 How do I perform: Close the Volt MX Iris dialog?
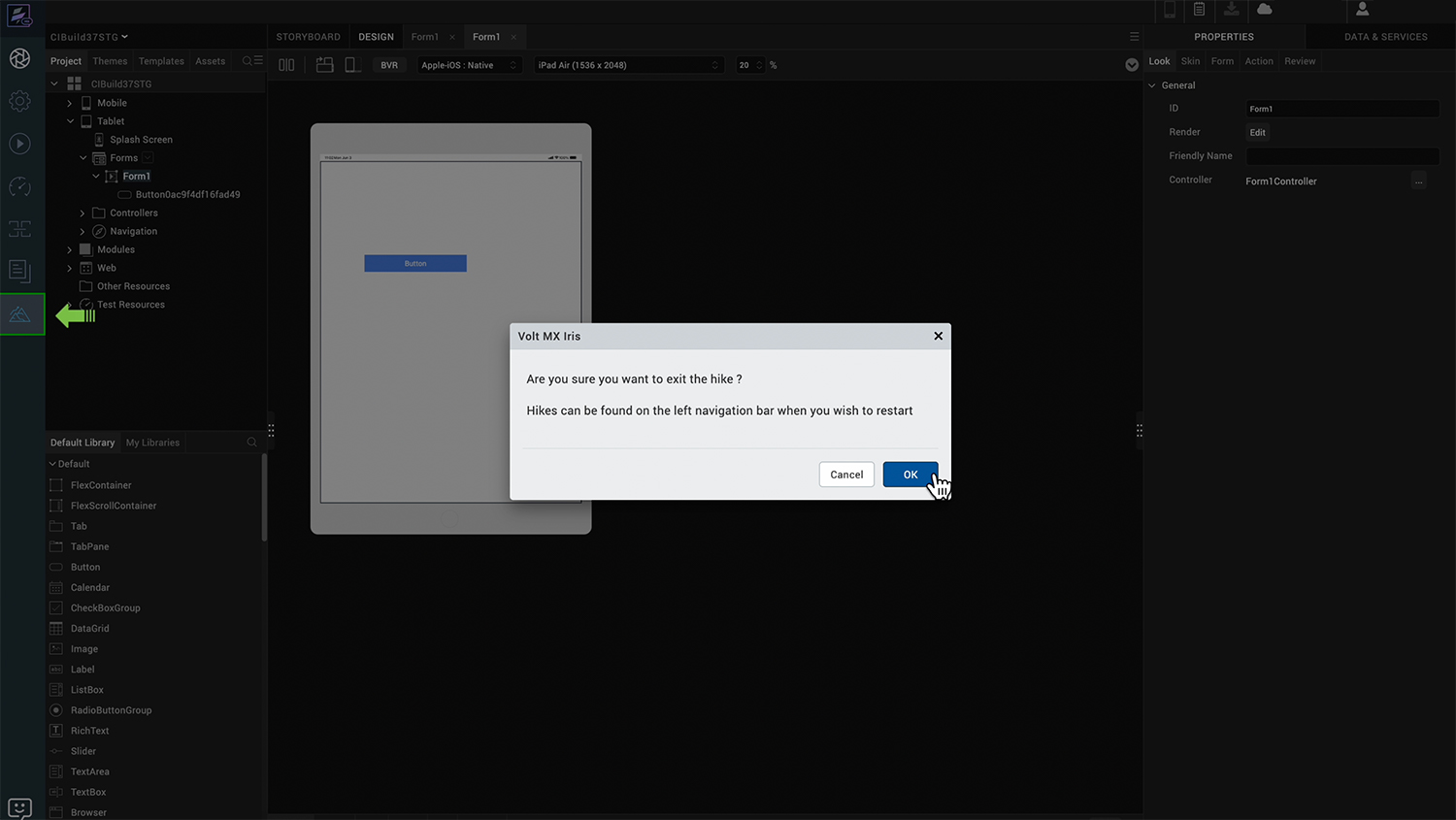pos(938,336)
